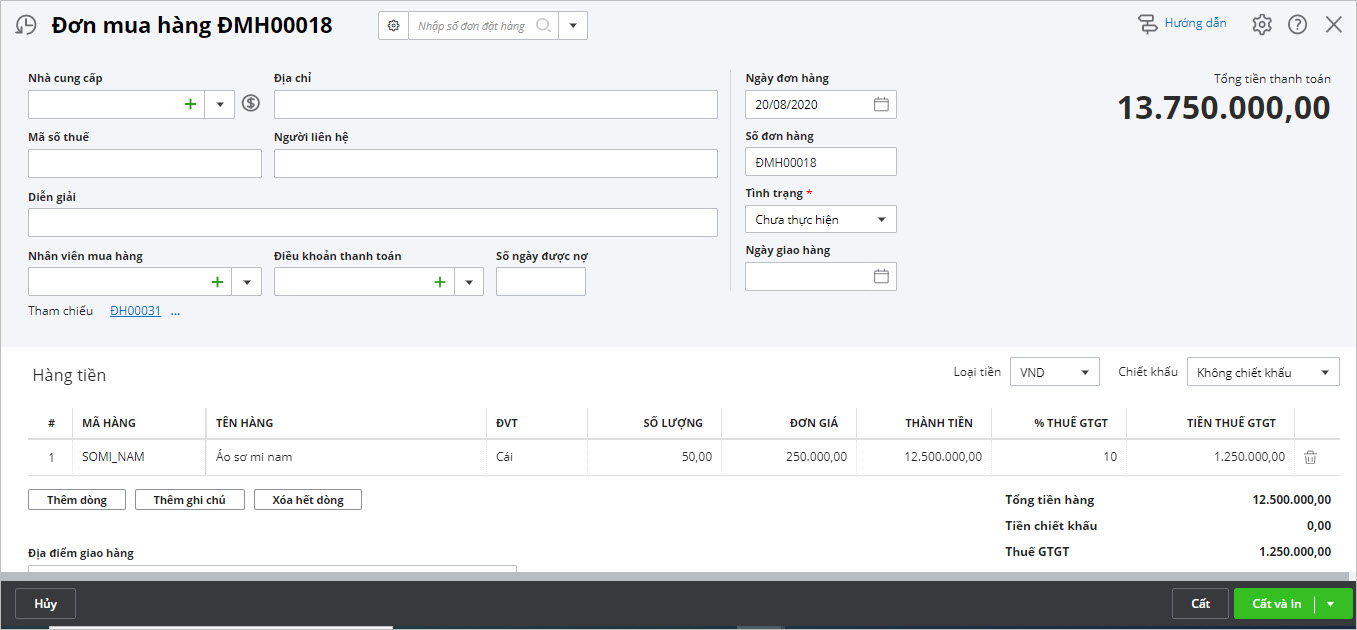Click into the Diễn giải text field
Screen dimensions: 1357x630
tap(372, 222)
